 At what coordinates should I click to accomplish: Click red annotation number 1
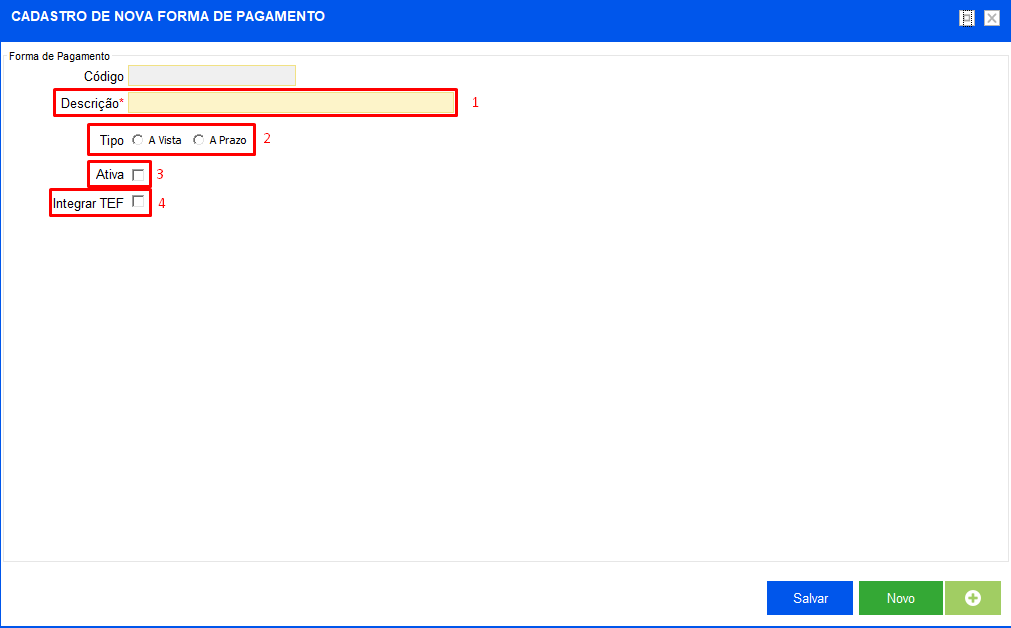(x=475, y=102)
